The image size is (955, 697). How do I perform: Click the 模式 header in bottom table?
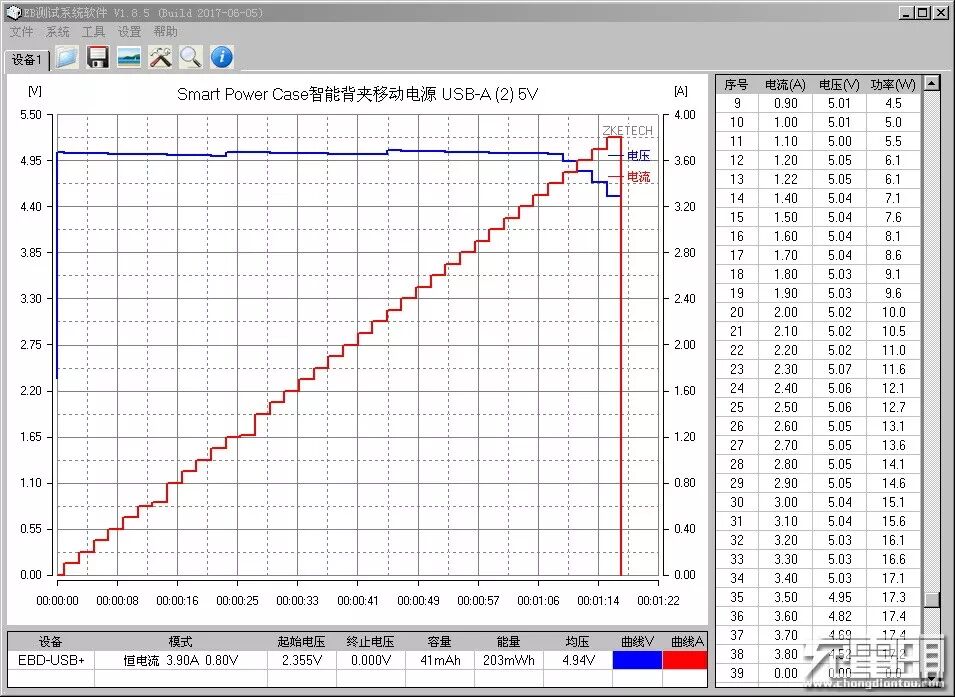(181, 642)
